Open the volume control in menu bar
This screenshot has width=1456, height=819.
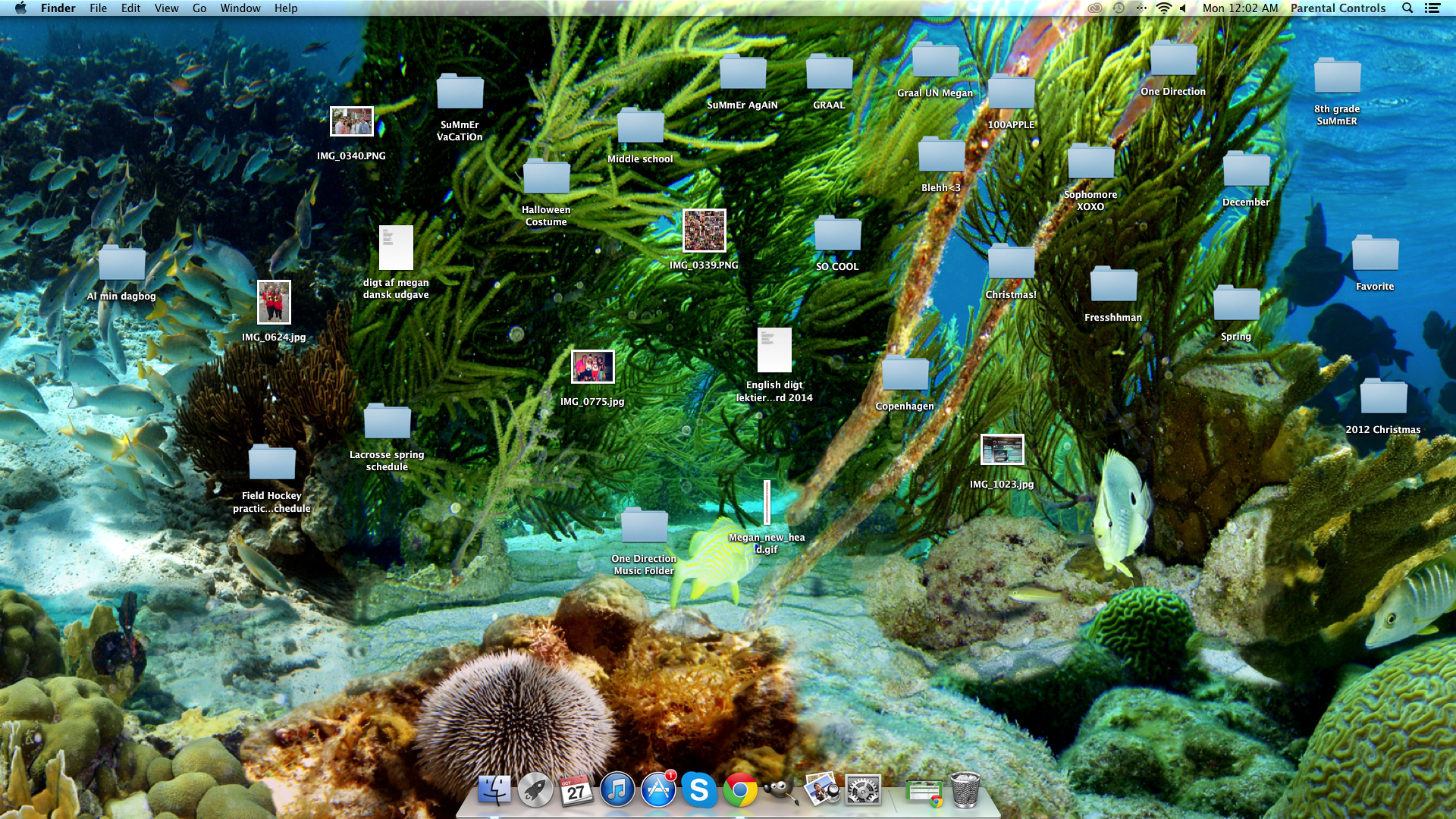point(1183,8)
